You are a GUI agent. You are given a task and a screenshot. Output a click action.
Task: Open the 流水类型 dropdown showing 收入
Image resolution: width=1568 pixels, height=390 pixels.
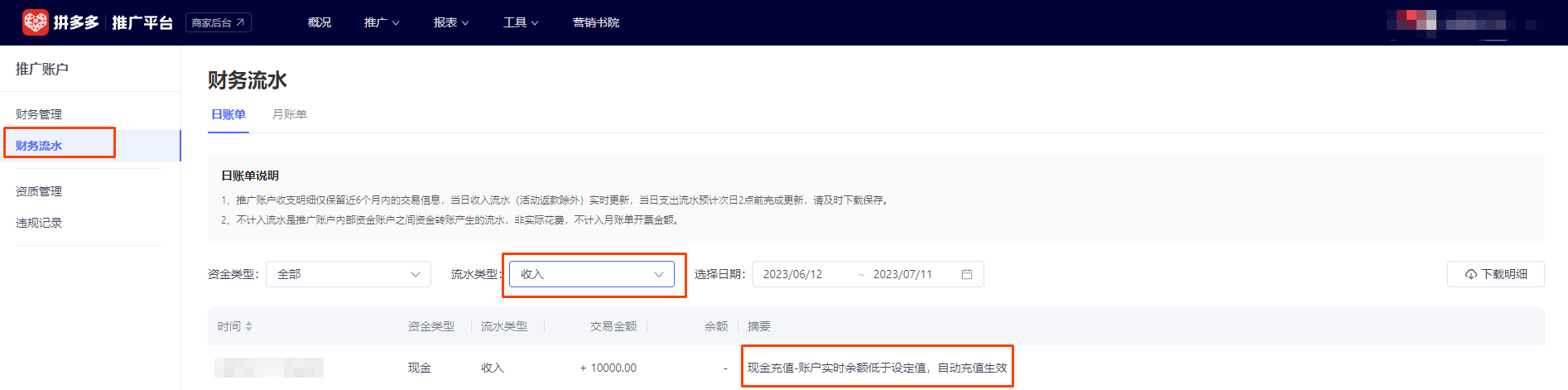click(x=591, y=274)
